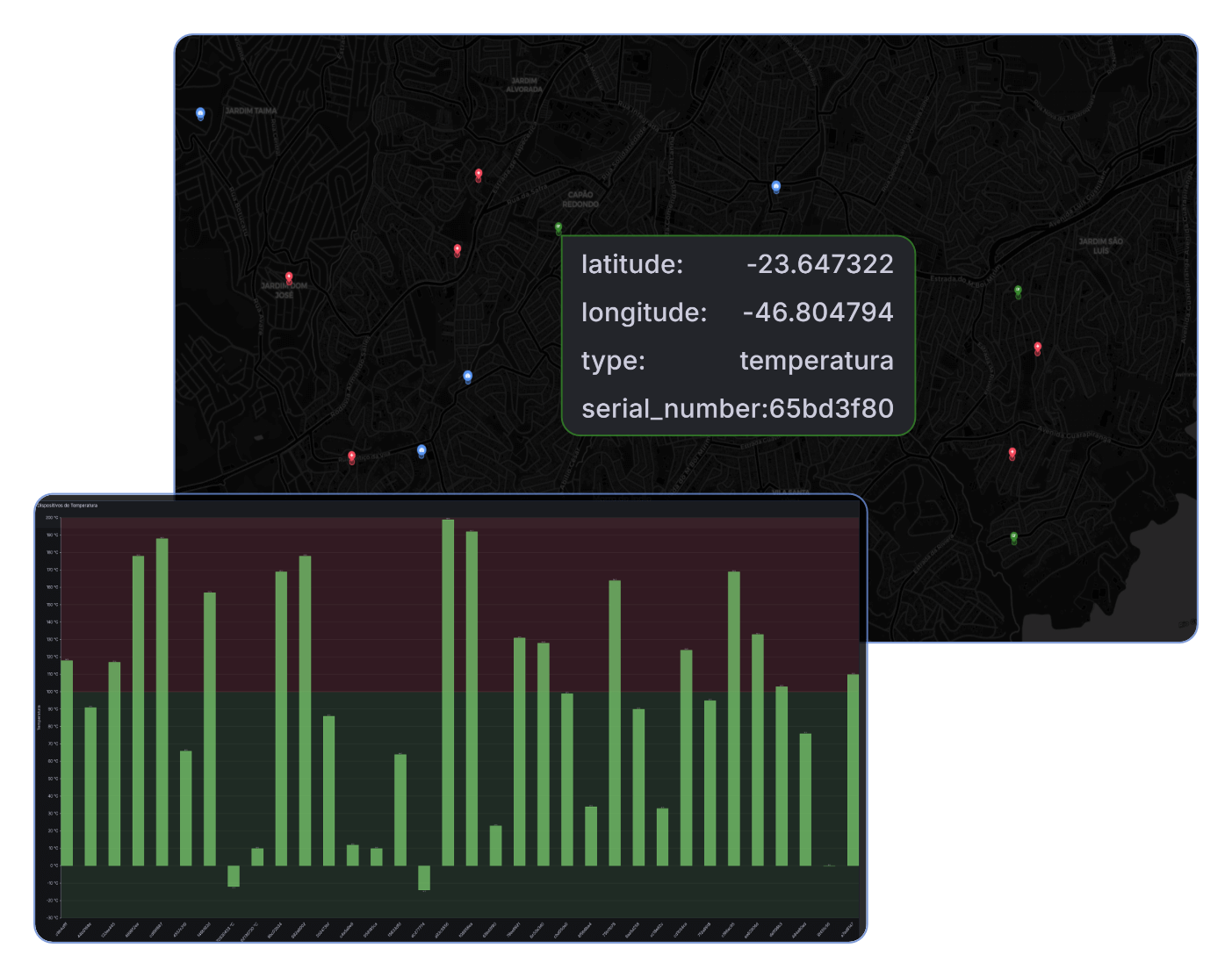Click the second-tallest bar beside the tallest

pyautogui.click(x=472, y=699)
